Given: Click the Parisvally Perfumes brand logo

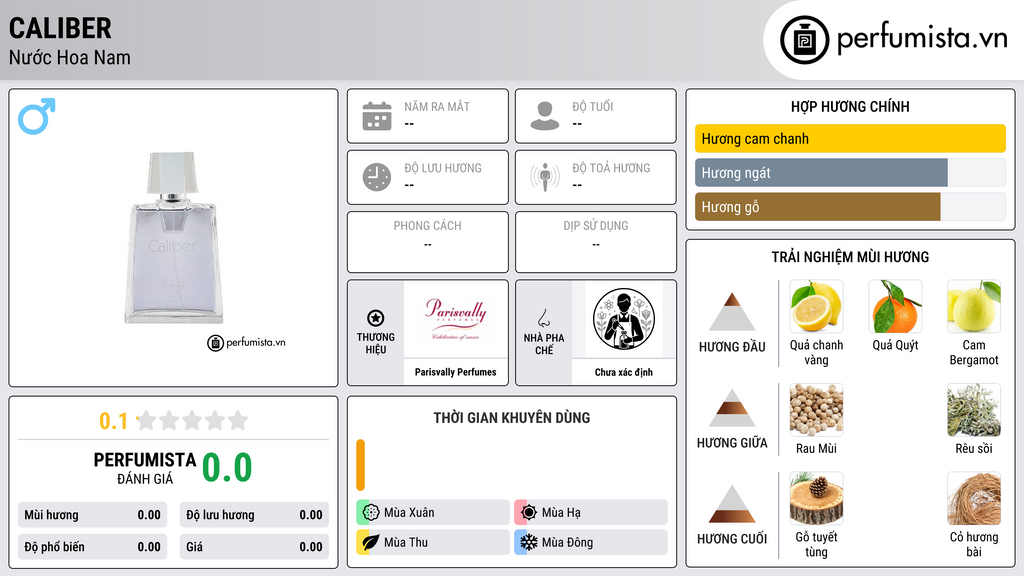Looking at the screenshot, I should pyautogui.click(x=456, y=318).
